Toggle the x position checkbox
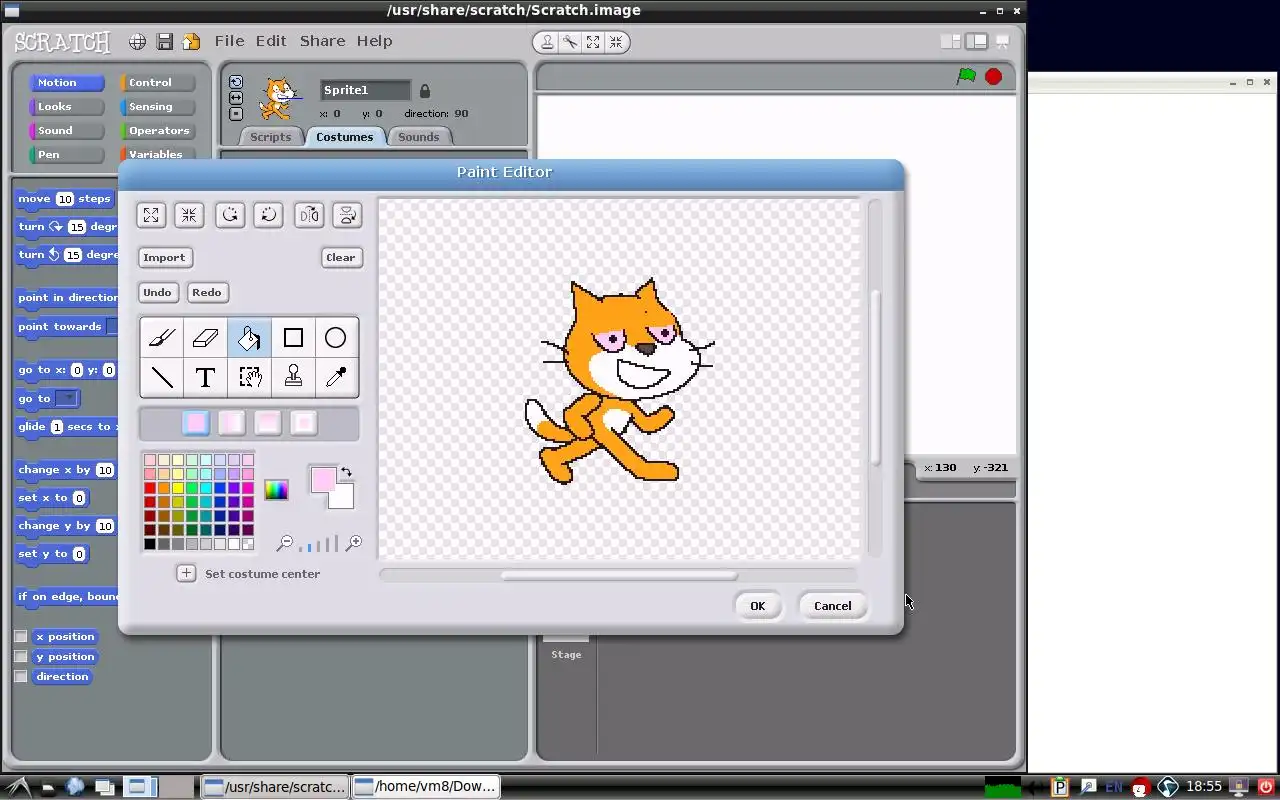Image resolution: width=1280 pixels, height=800 pixels. pyautogui.click(x=21, y=636)
